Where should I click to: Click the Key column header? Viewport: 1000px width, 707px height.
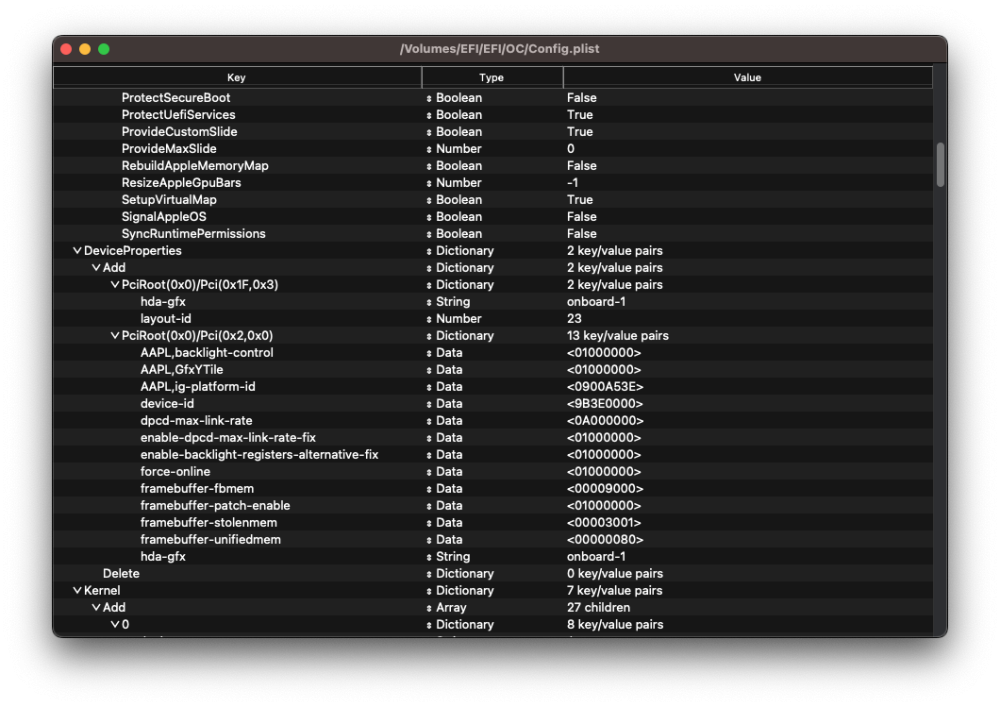237,77
